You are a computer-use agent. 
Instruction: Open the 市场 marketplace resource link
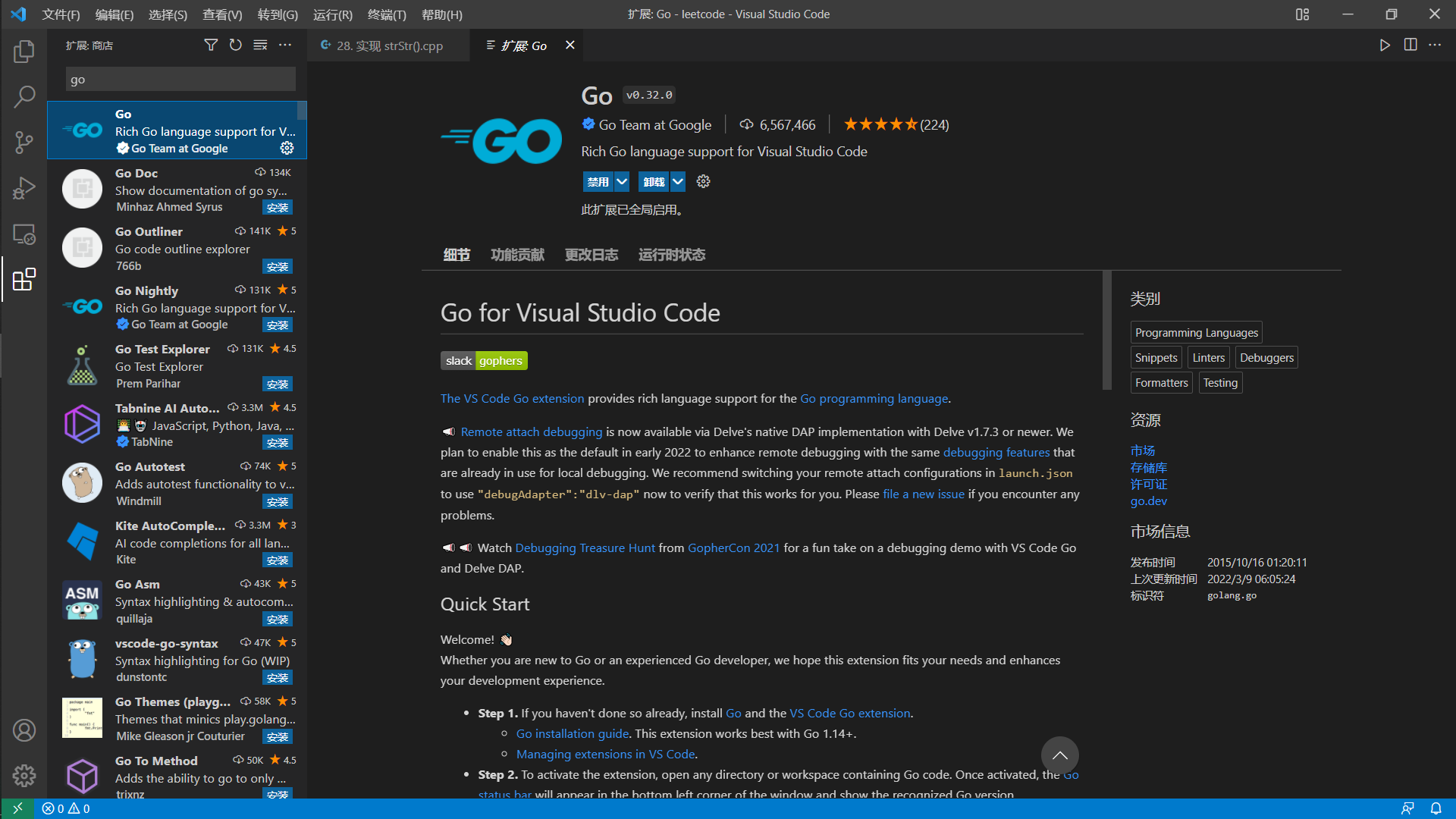[1143, 451]
